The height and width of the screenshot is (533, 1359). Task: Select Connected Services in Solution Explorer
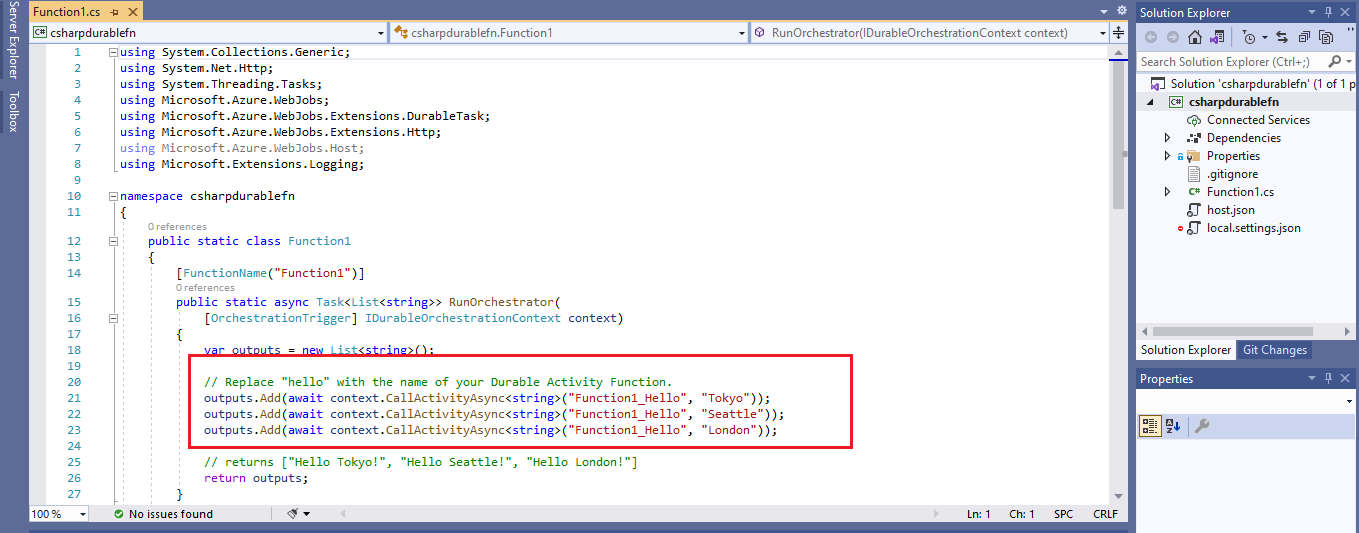click(x=1258, y=120)
